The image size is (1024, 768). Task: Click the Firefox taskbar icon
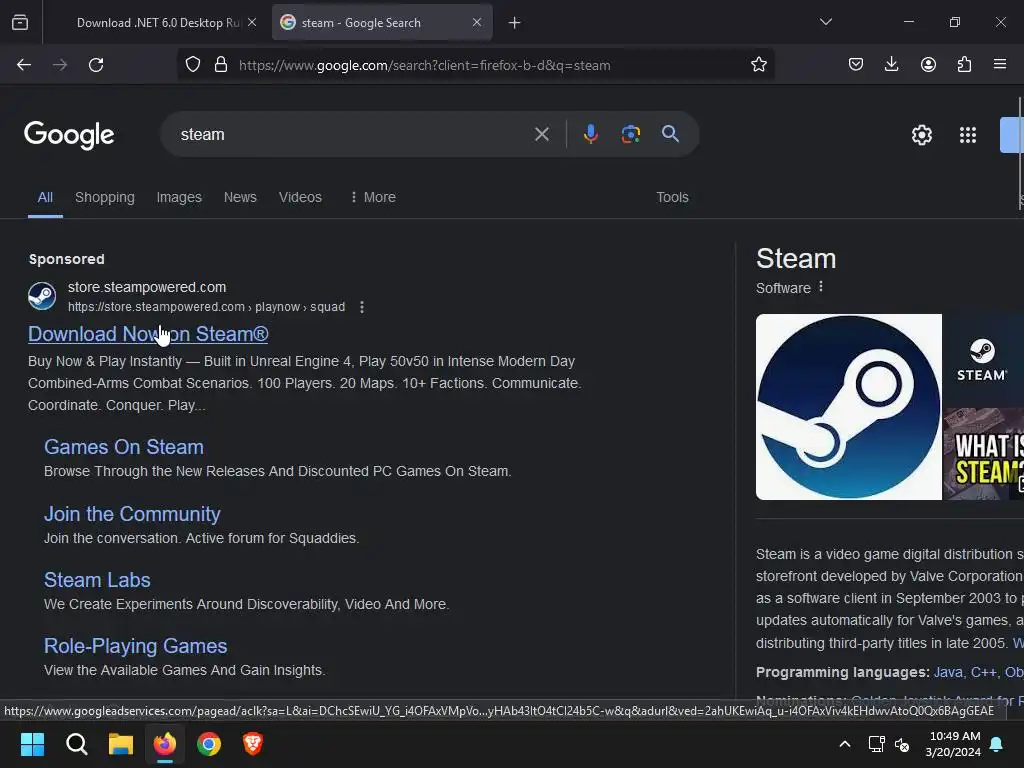pos(165,744)
